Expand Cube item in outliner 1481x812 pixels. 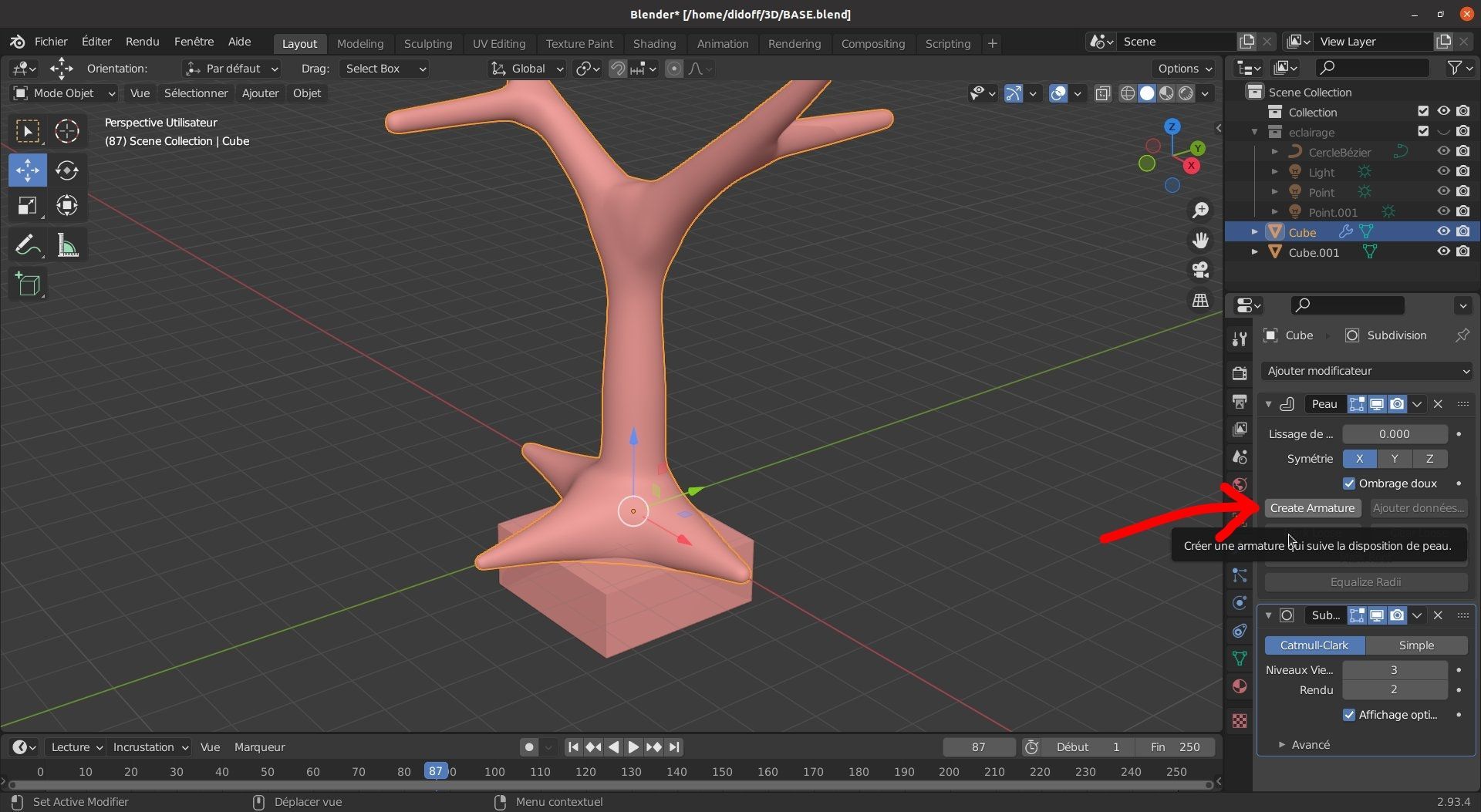(x=1254, y=232)
